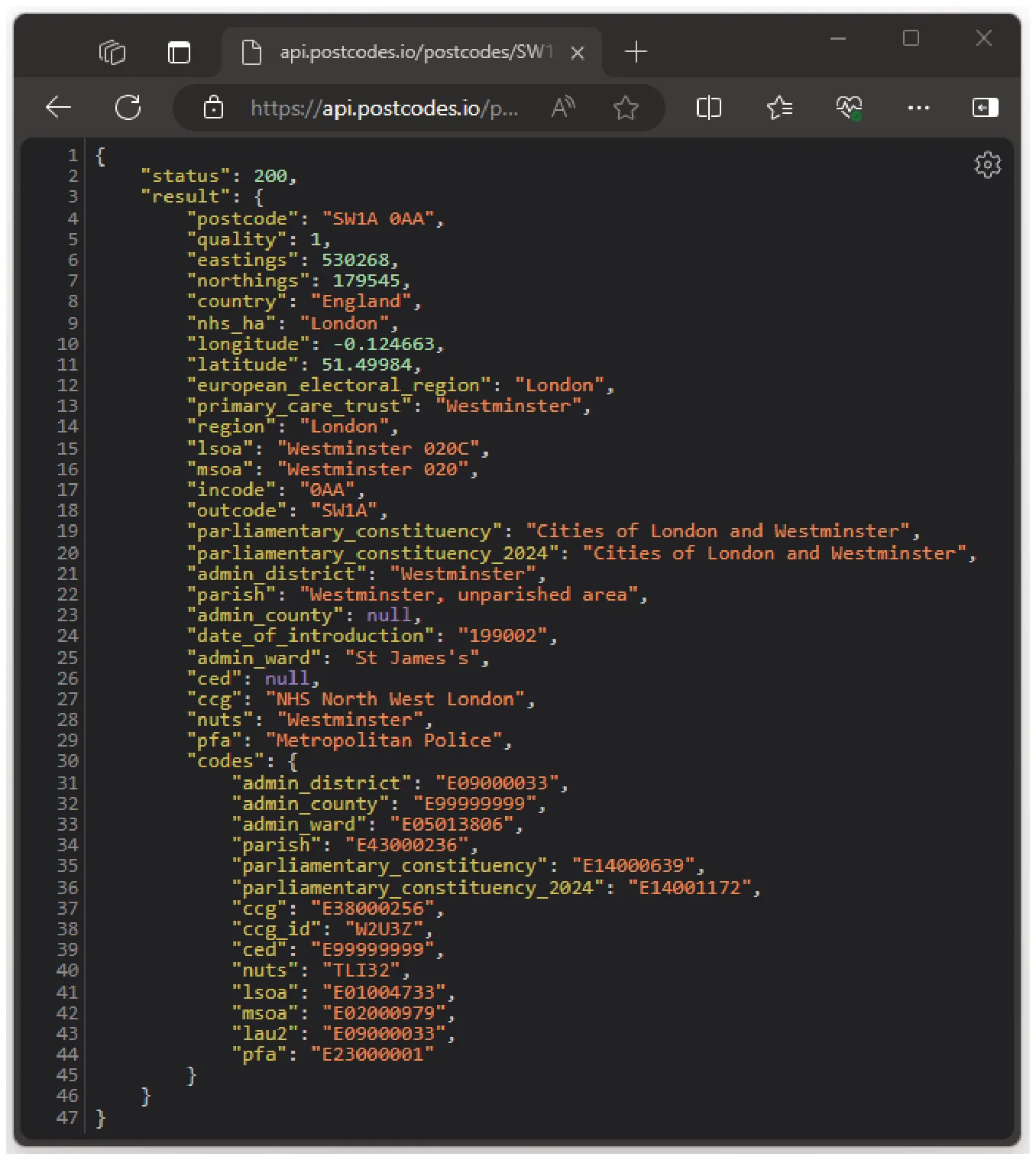1036x1160 pixels.
Task: Click the "St James's" admin_ward value
Action: (x=412, y=658)
